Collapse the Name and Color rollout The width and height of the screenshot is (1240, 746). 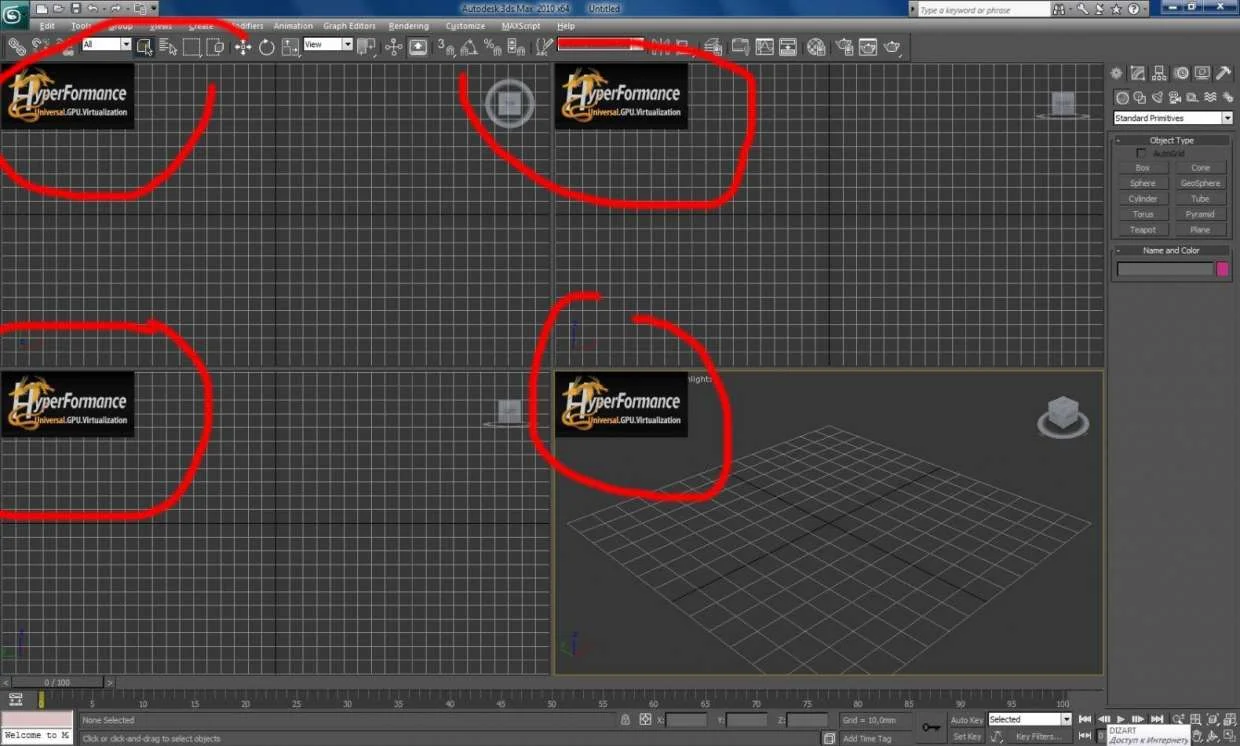click(x=1171, y=251)
